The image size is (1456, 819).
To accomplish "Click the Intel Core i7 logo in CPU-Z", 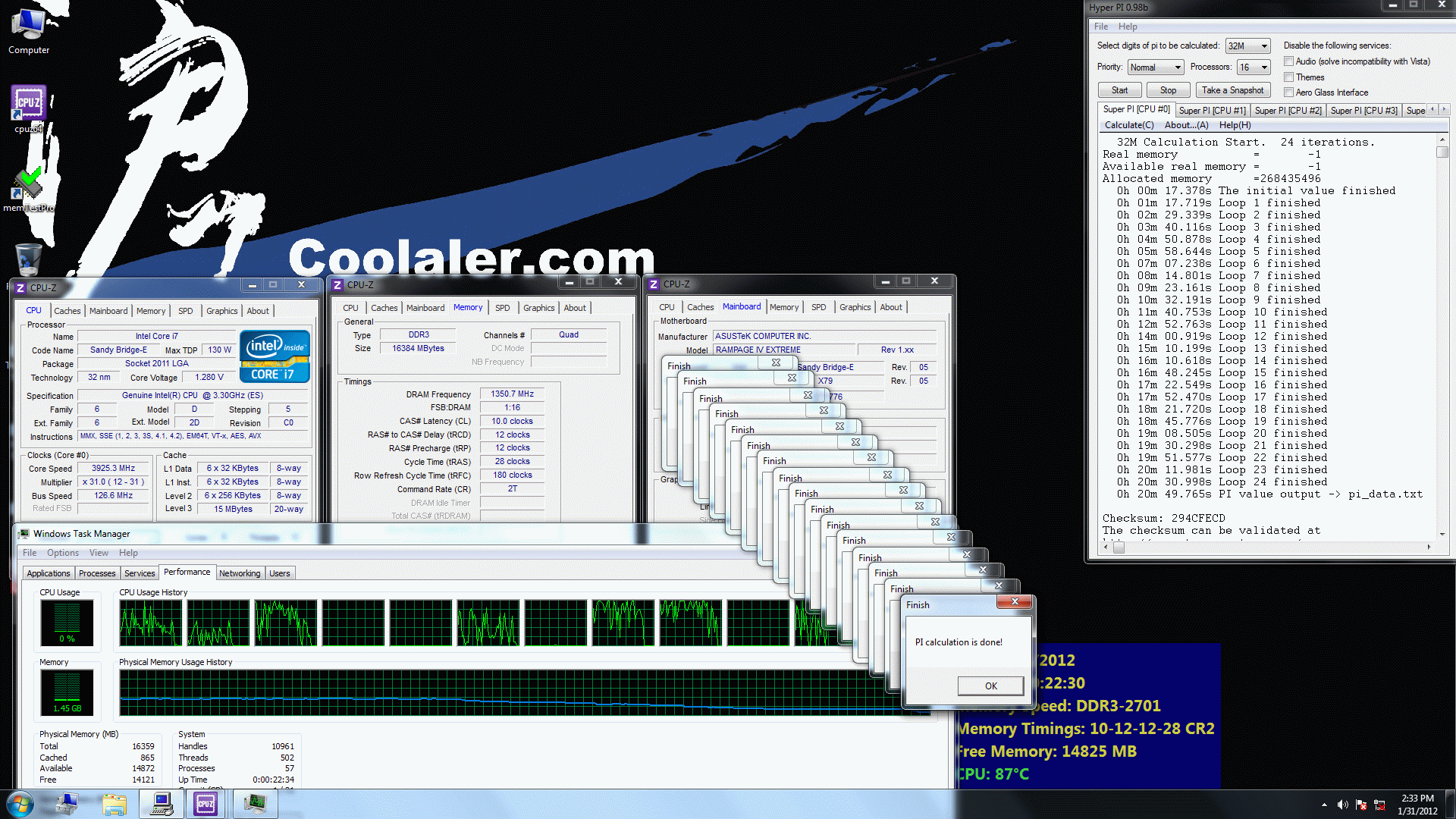I will coord(275,356).
